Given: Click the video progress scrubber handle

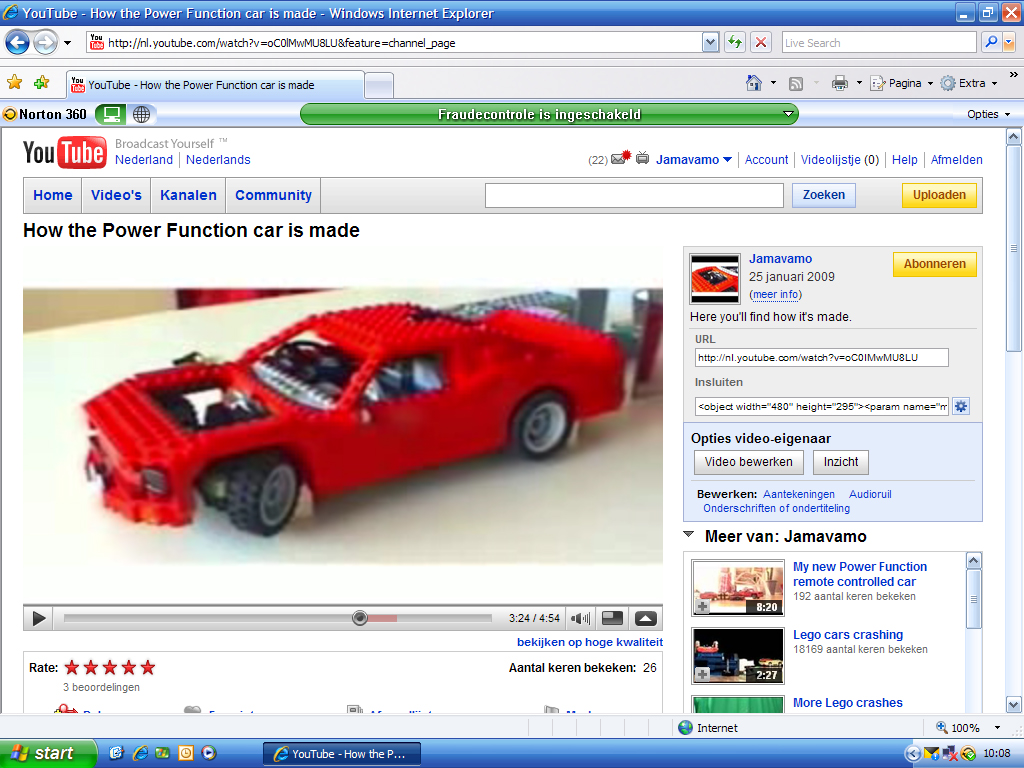Looking at the screenshot, I should [x=360, y=618].
